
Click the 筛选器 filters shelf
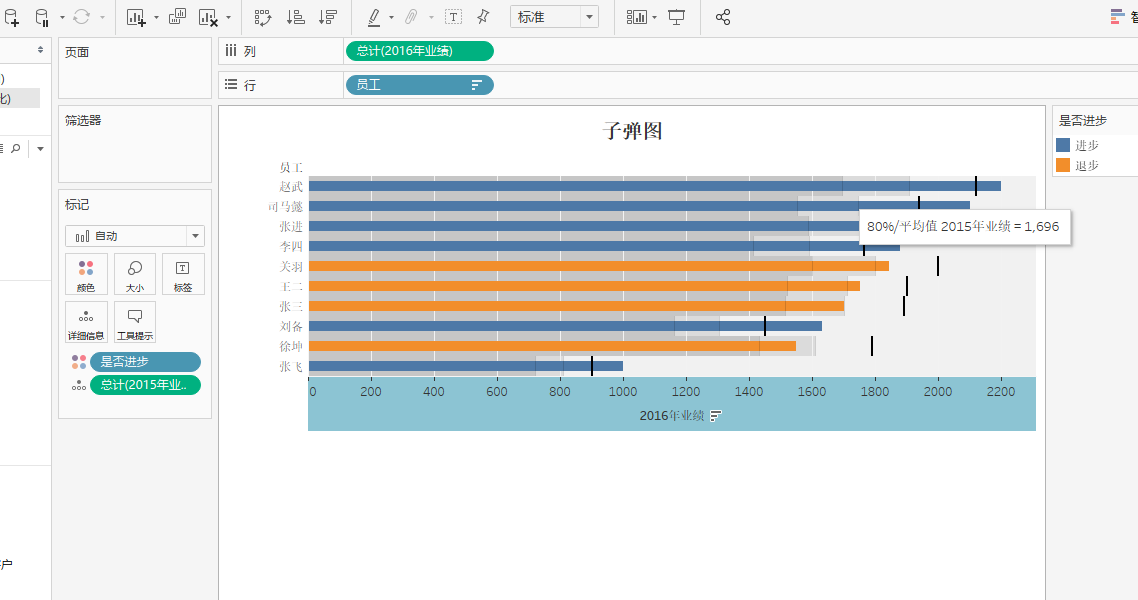click(135, 144)
